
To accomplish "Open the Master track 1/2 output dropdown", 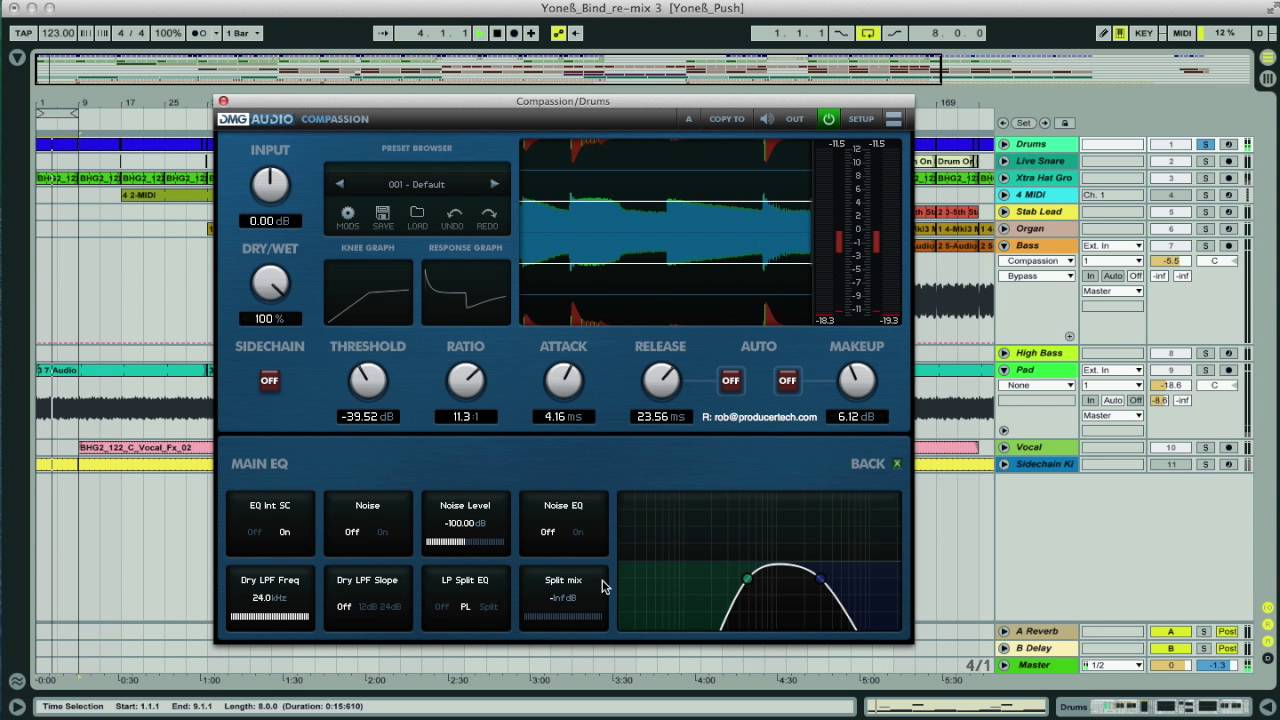I will click(1112, 665).
